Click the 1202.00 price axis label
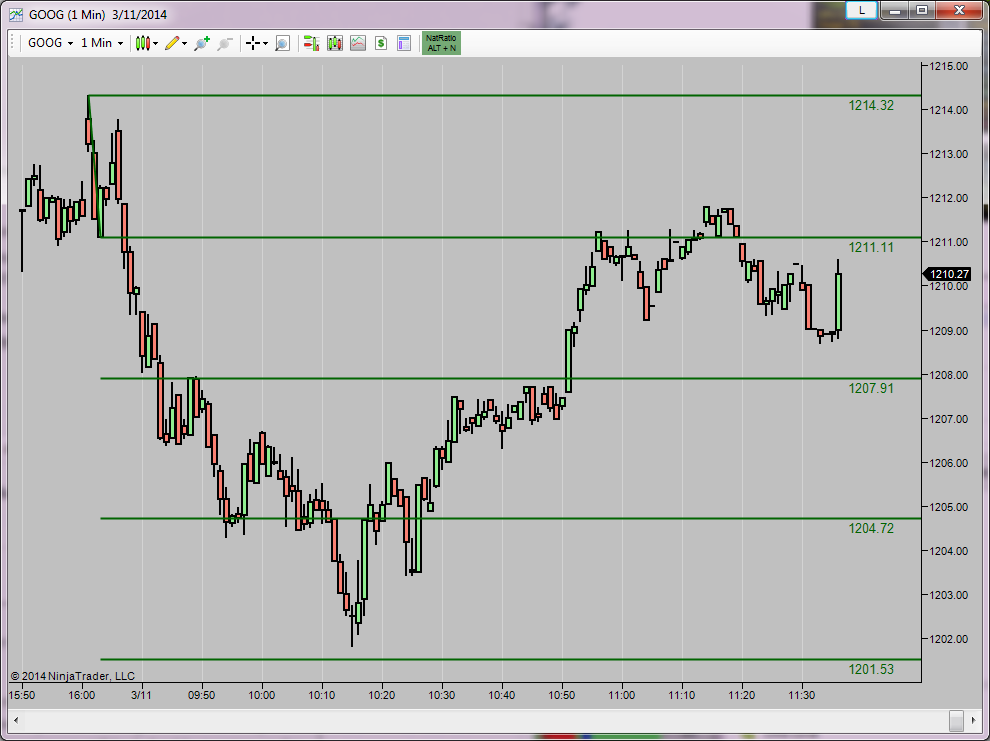 pos(948,639)
